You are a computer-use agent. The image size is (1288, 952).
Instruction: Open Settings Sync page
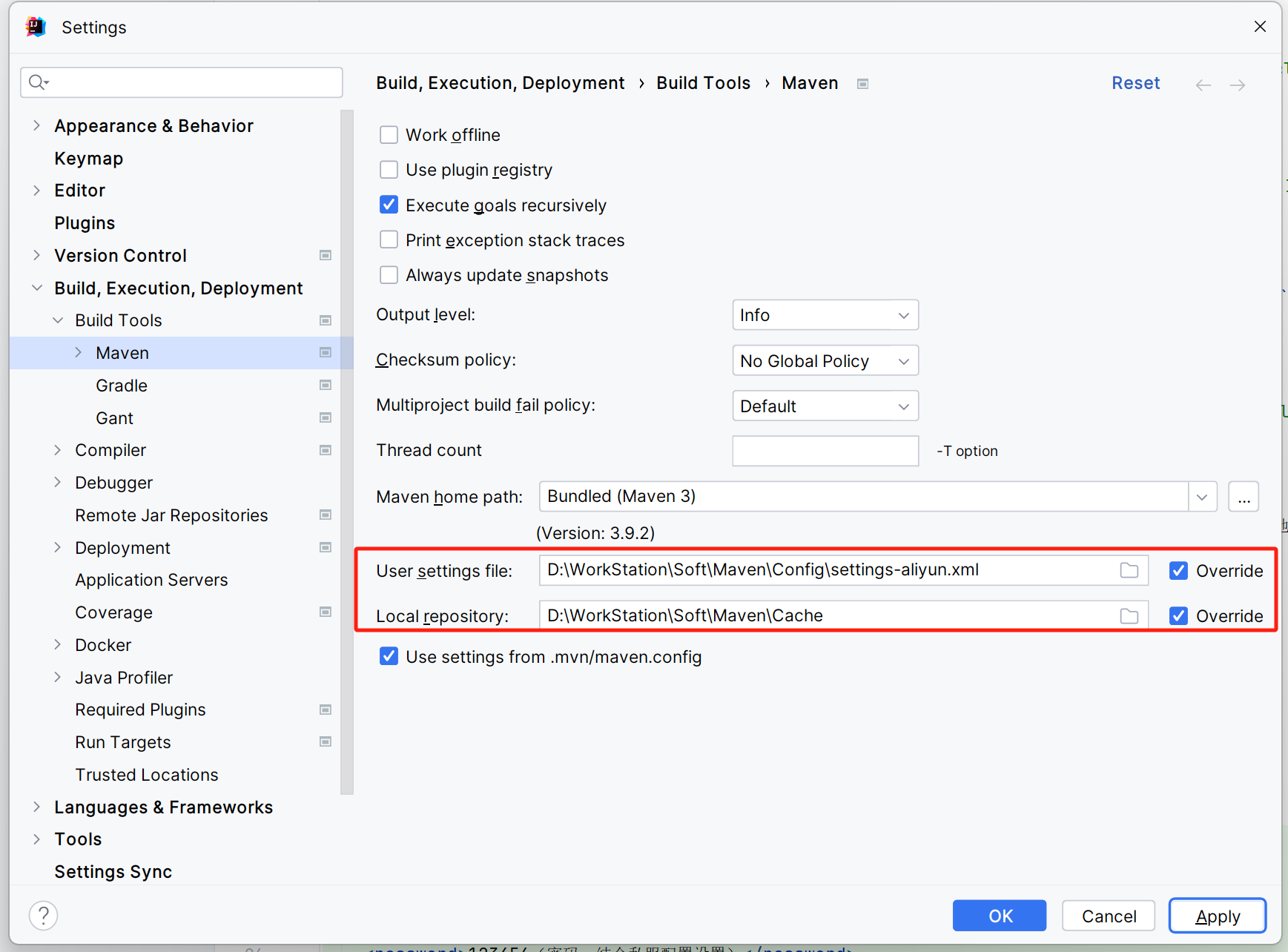[x=113, y=872]
